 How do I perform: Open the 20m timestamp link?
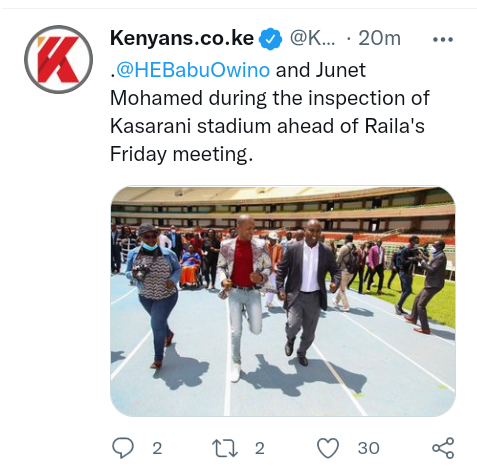380,38
